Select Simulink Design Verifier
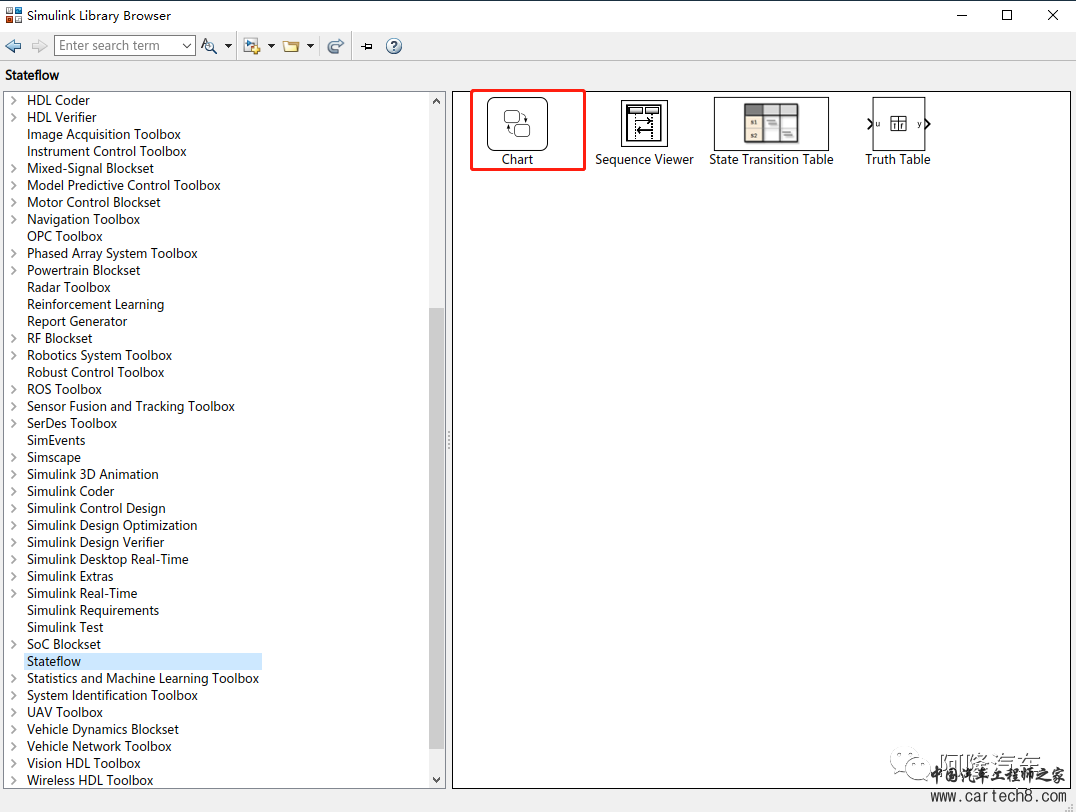The width and height of the screenshot is (1076, 812). coord(95,542)
